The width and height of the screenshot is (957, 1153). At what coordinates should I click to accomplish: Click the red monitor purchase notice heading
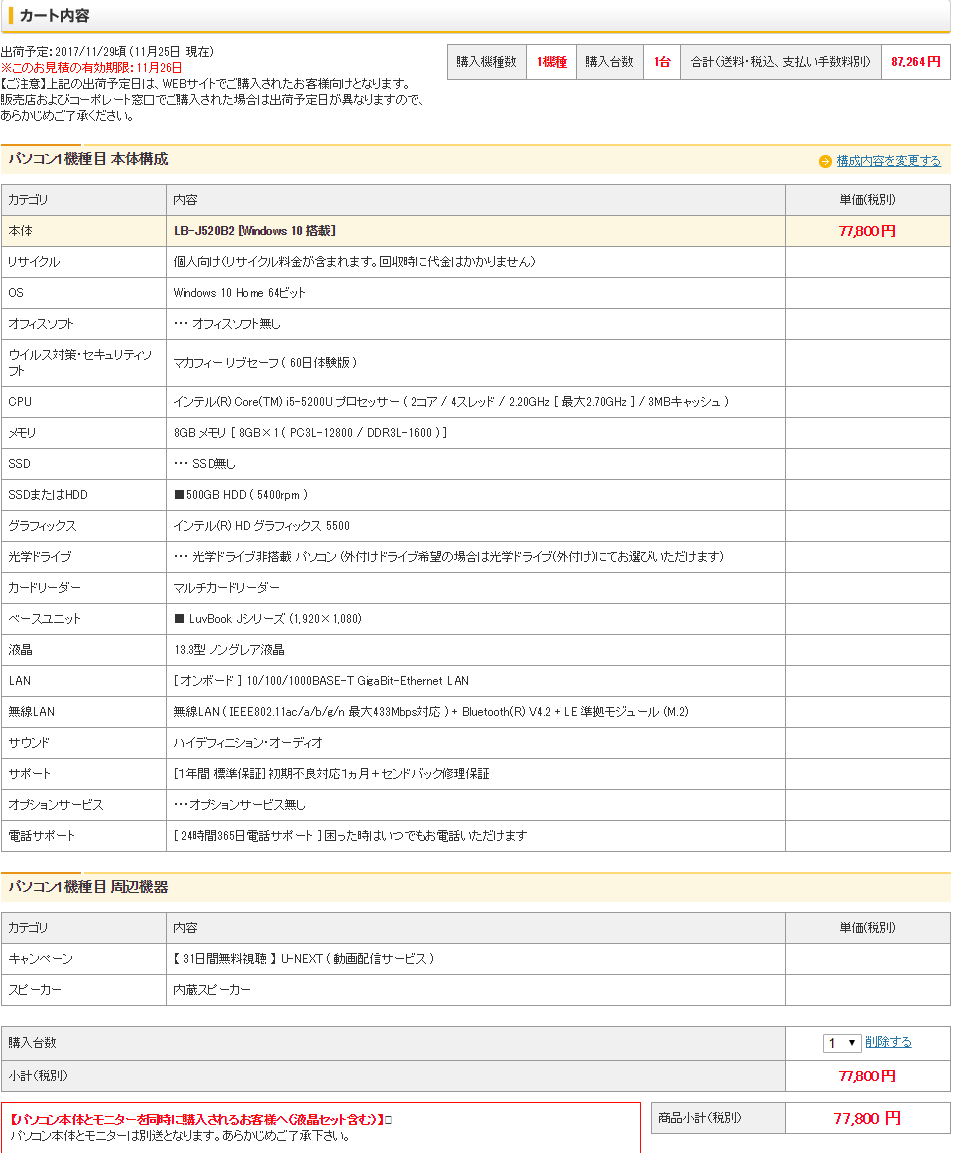pos(198,1120)
